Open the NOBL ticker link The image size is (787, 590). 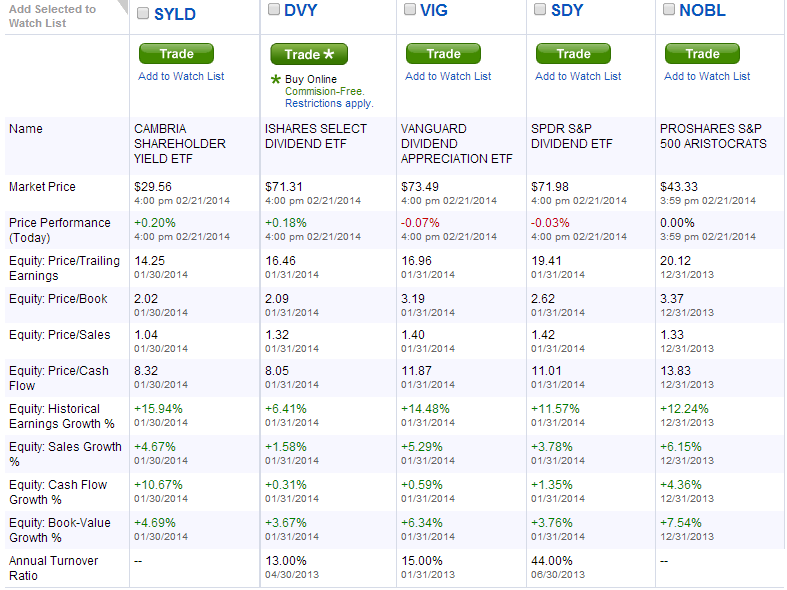[702, 10]
